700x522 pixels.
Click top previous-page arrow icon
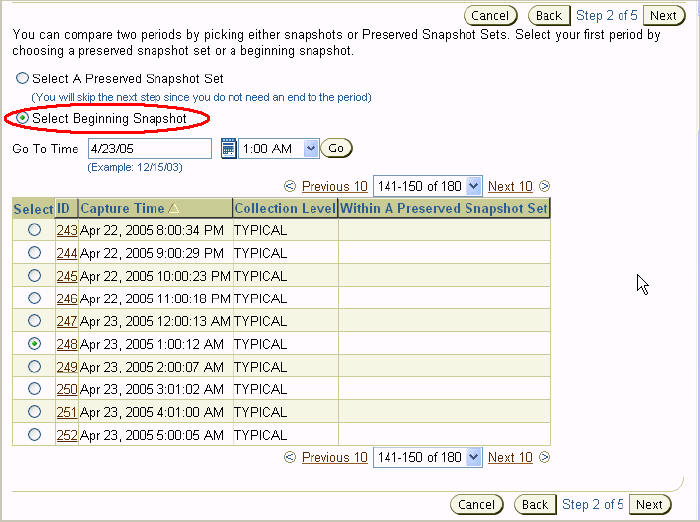point(290,186)
